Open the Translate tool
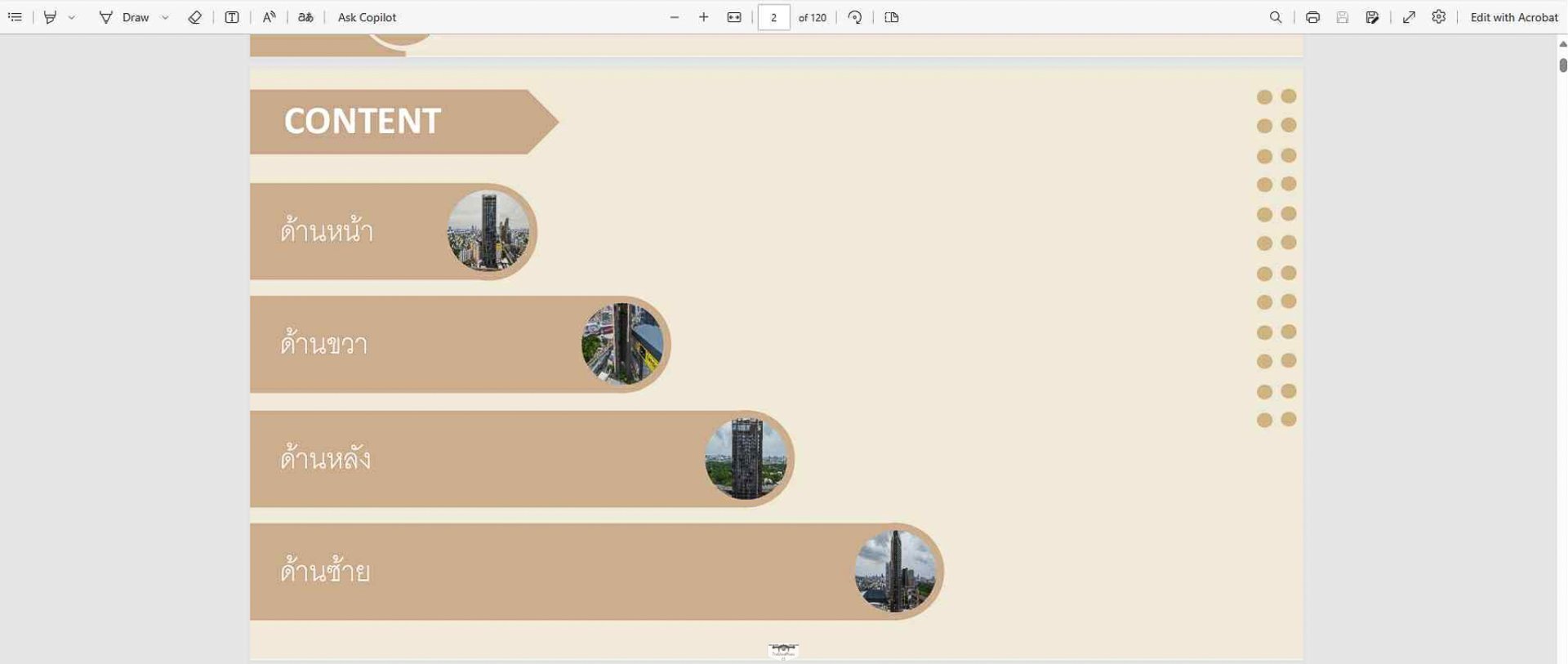The height and width of the screenshot is (664, 1568). click(305, 17)
